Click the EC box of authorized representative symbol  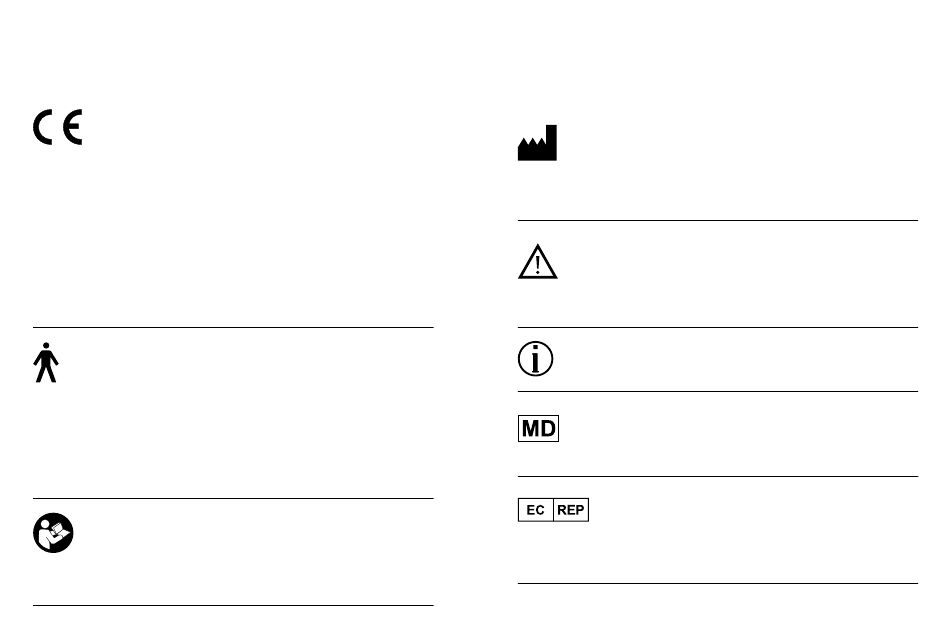pyautogui.click(x=536, y=510)
